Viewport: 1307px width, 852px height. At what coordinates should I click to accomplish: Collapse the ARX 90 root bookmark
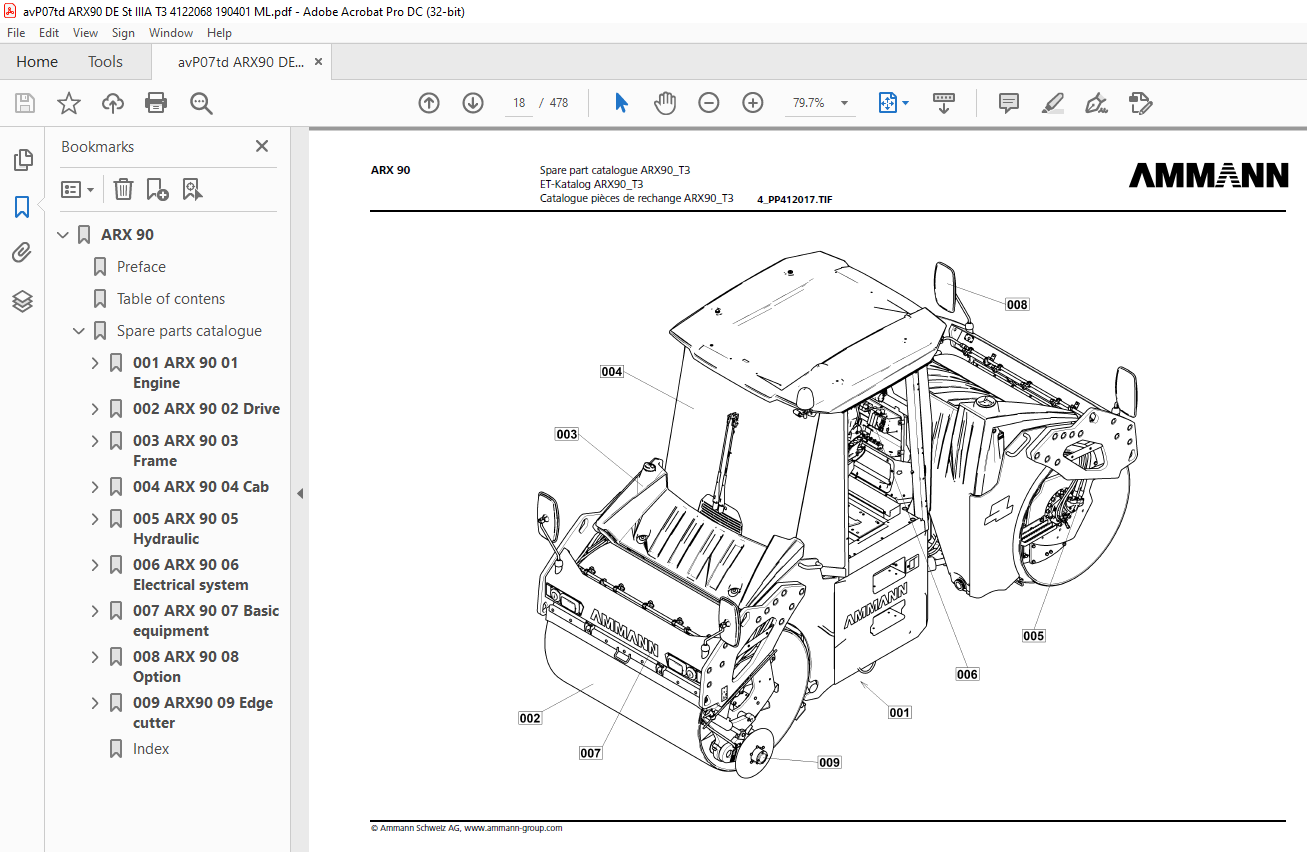click(63, 235)
